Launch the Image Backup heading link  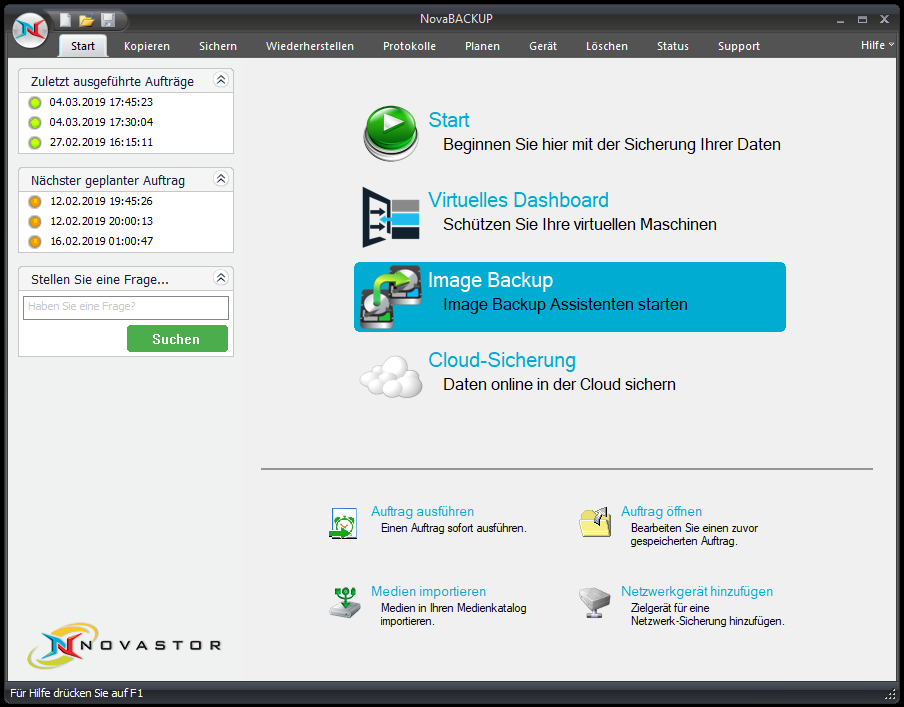[x=490, y=280]
